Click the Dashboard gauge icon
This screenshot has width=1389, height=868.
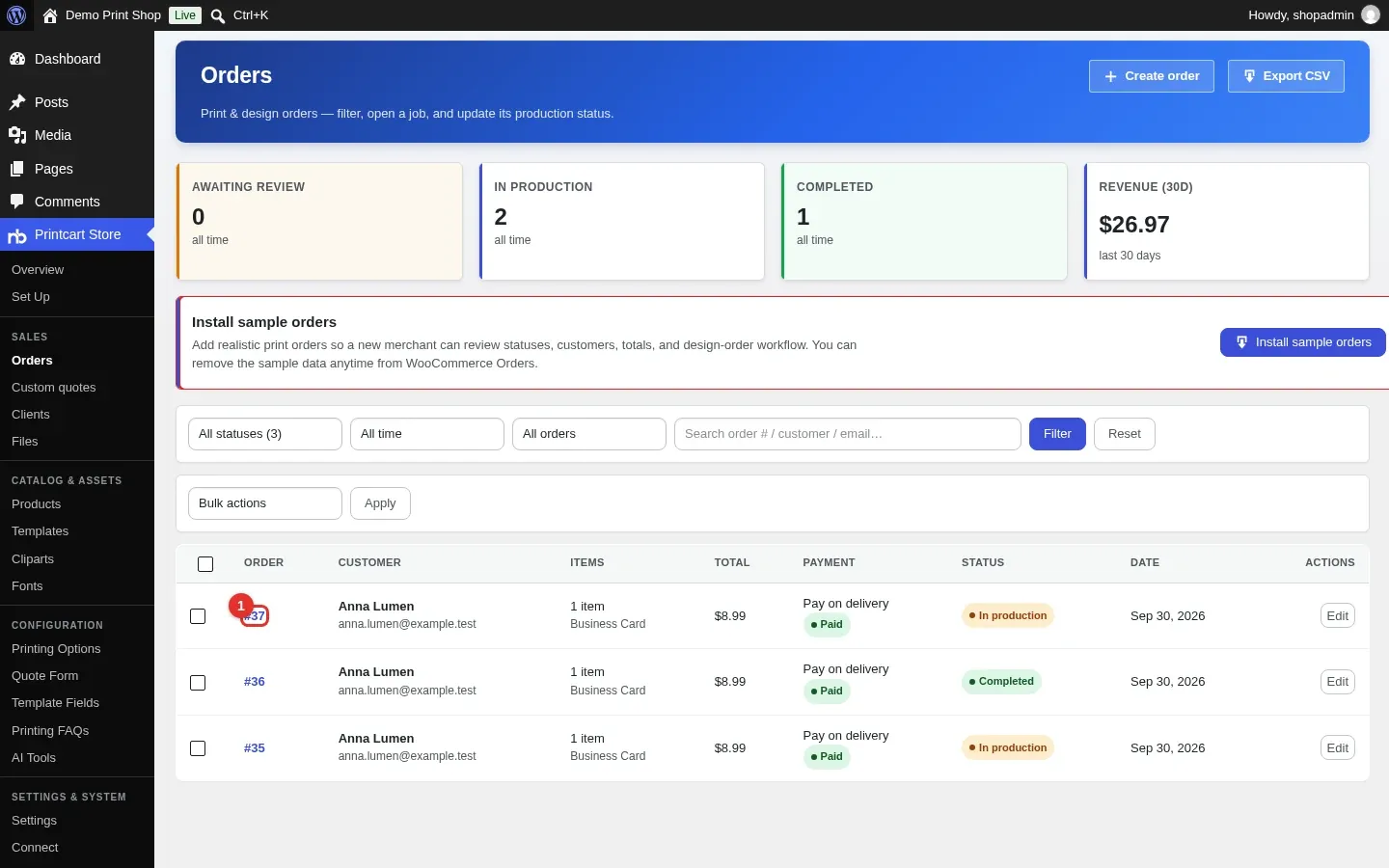pyautogui.click(x=17, y=59)
